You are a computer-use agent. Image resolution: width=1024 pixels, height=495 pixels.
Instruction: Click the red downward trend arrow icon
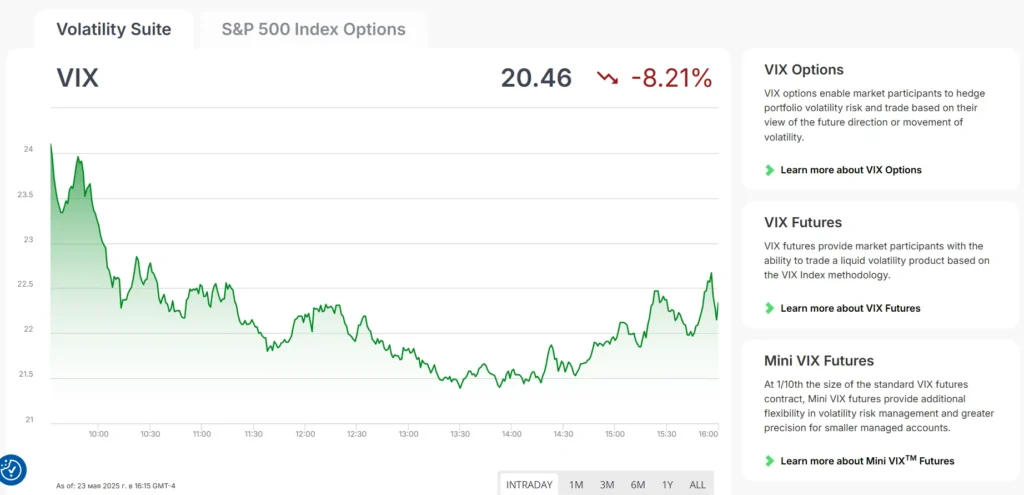(607, 79)
